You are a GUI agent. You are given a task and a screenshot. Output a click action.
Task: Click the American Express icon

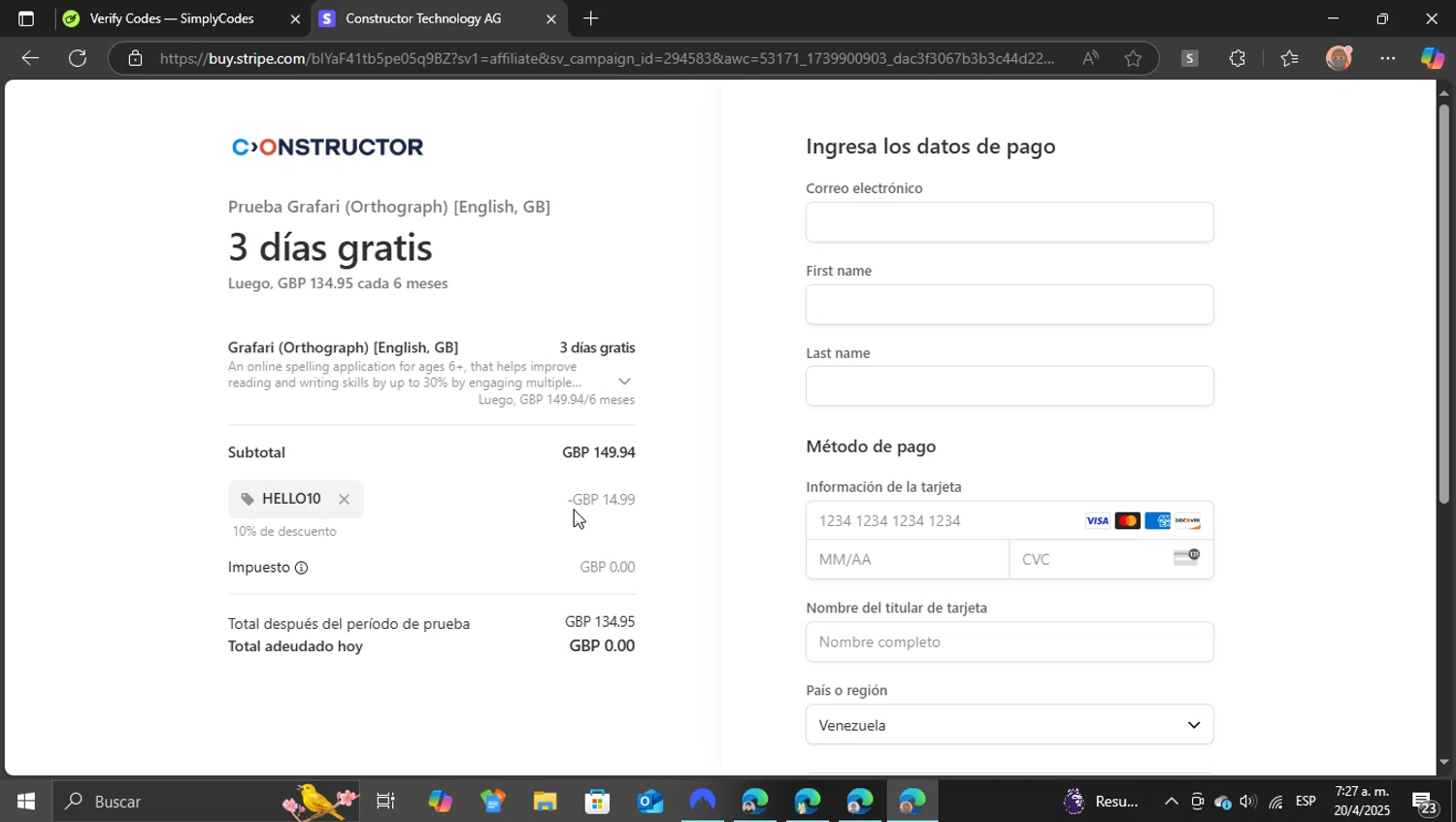1157,521
